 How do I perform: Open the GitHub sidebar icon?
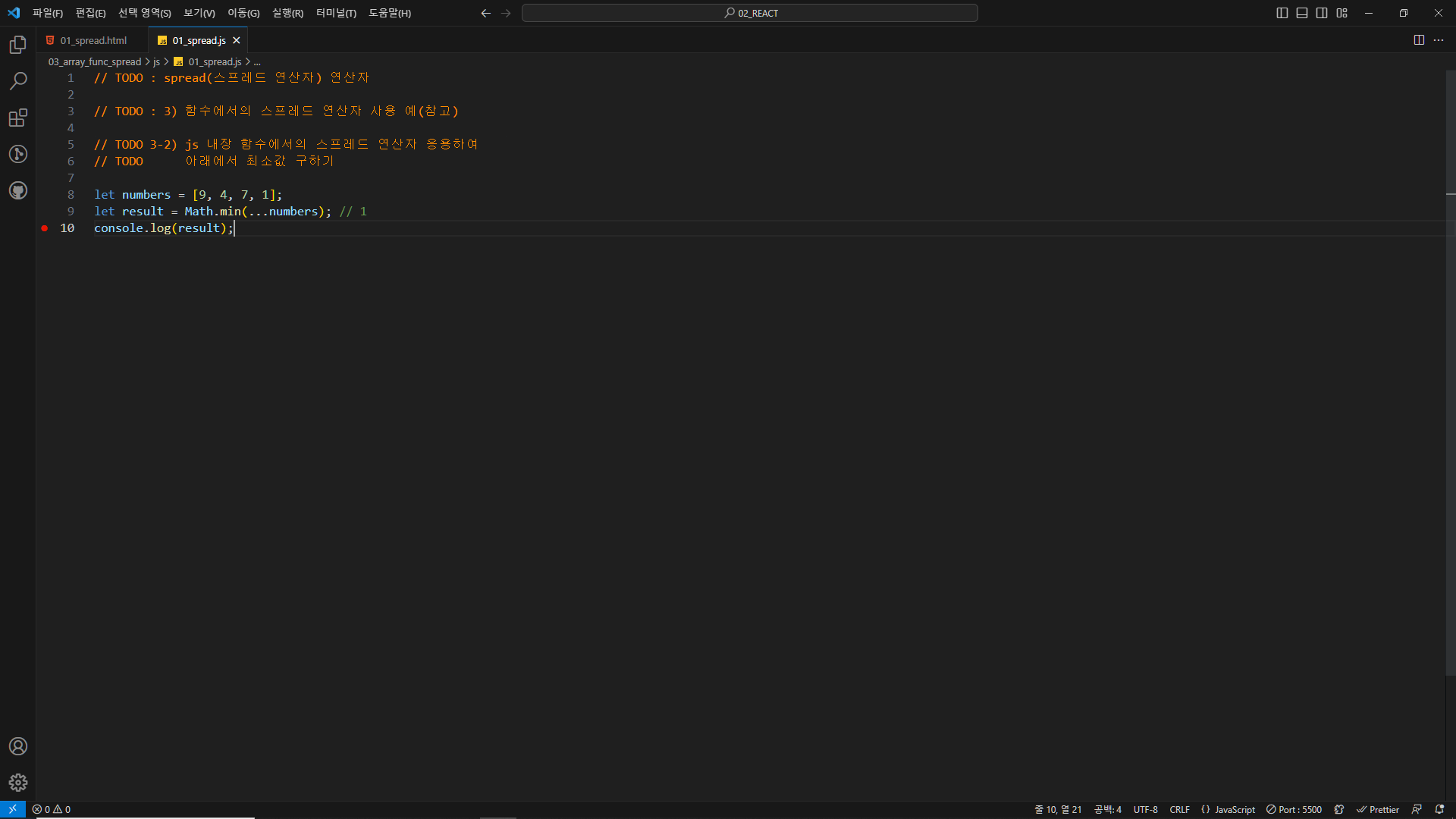coord(18,190)
